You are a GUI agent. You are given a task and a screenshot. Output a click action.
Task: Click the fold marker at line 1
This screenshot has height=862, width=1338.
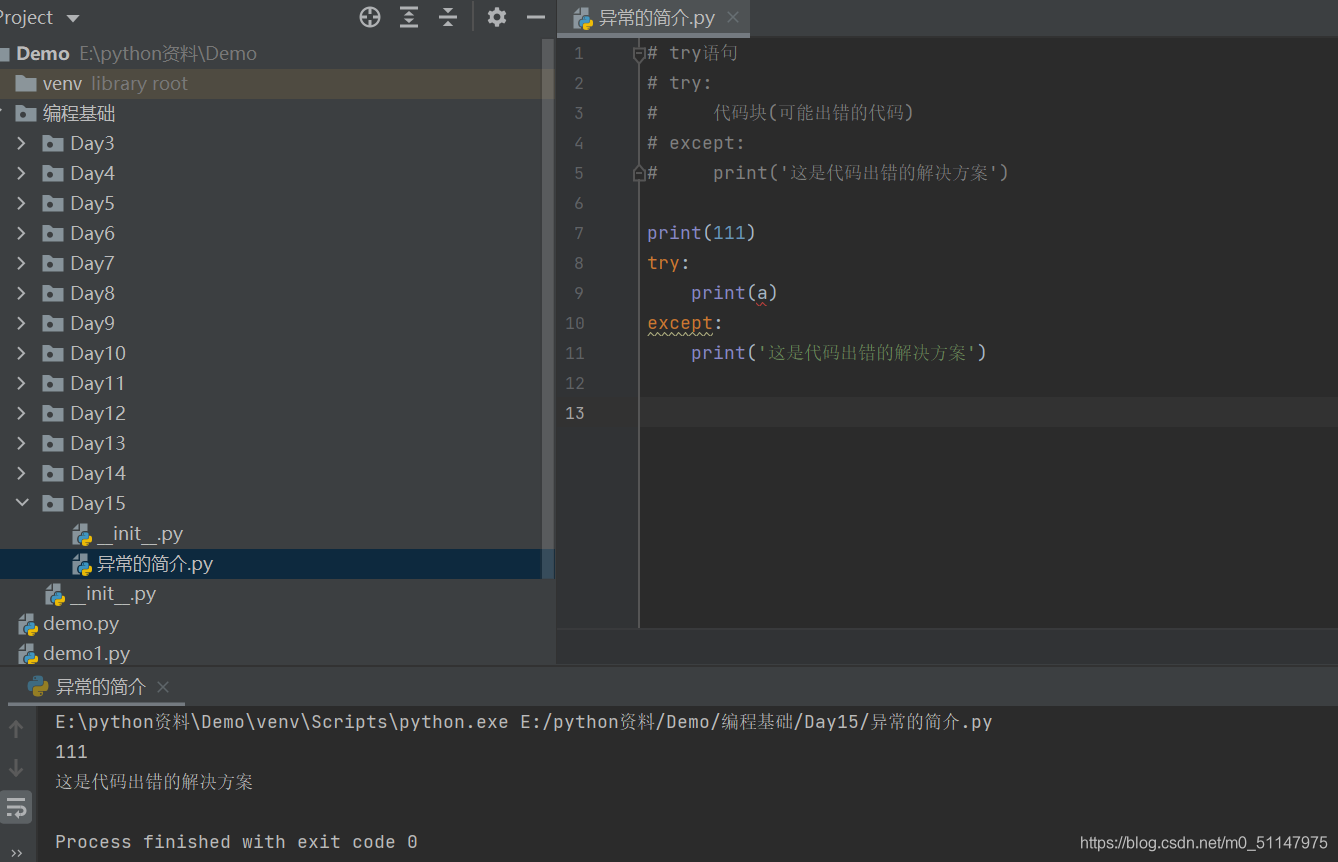[x=639, y=54]
